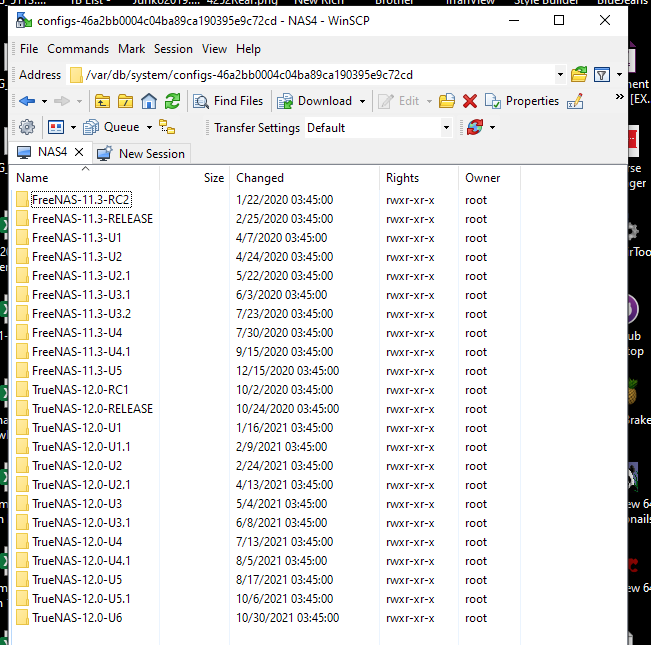Open the Session menu
This screenshot has width=651, height=645.
[173, 49]
